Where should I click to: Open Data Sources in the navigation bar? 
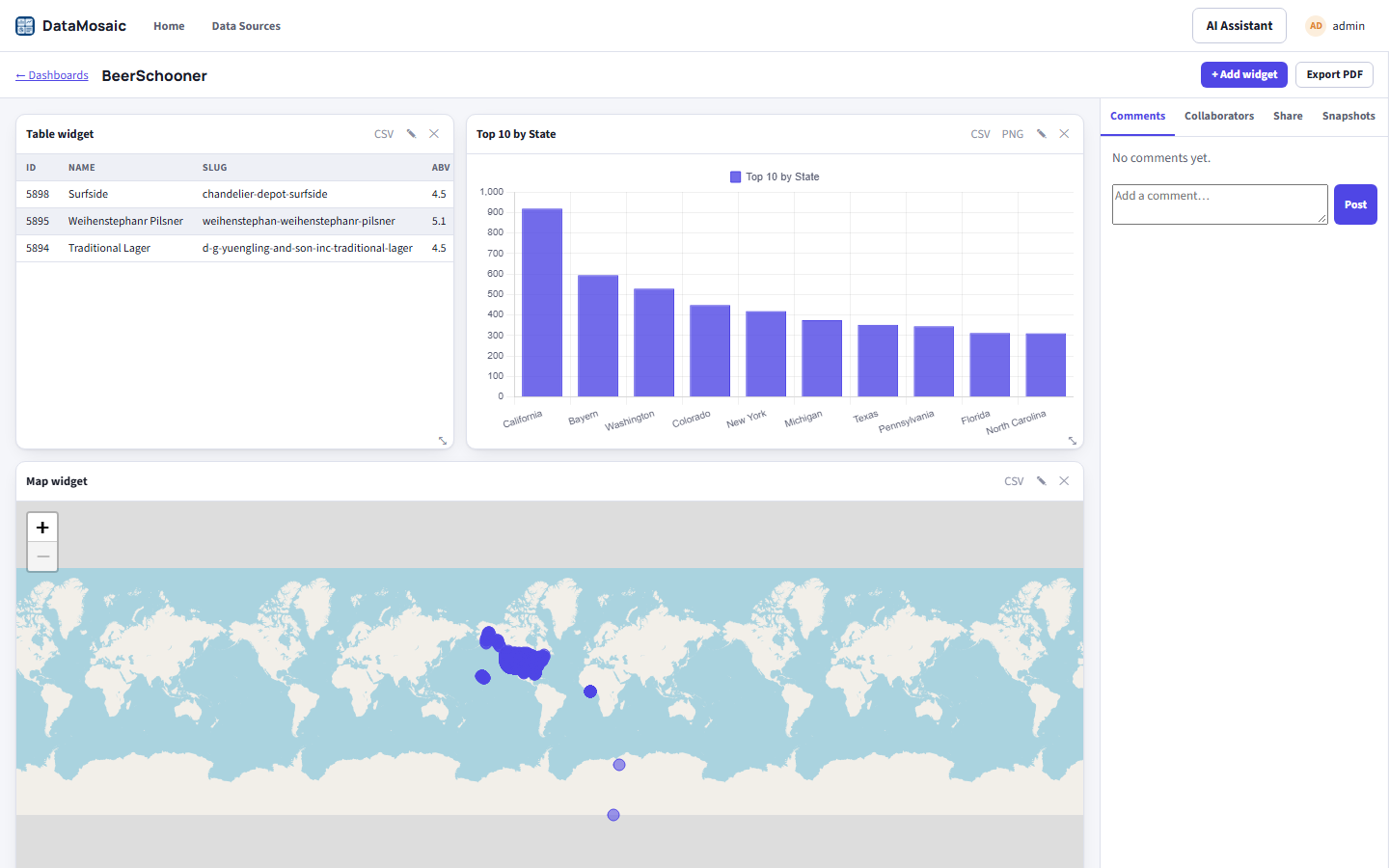[246, 26]
